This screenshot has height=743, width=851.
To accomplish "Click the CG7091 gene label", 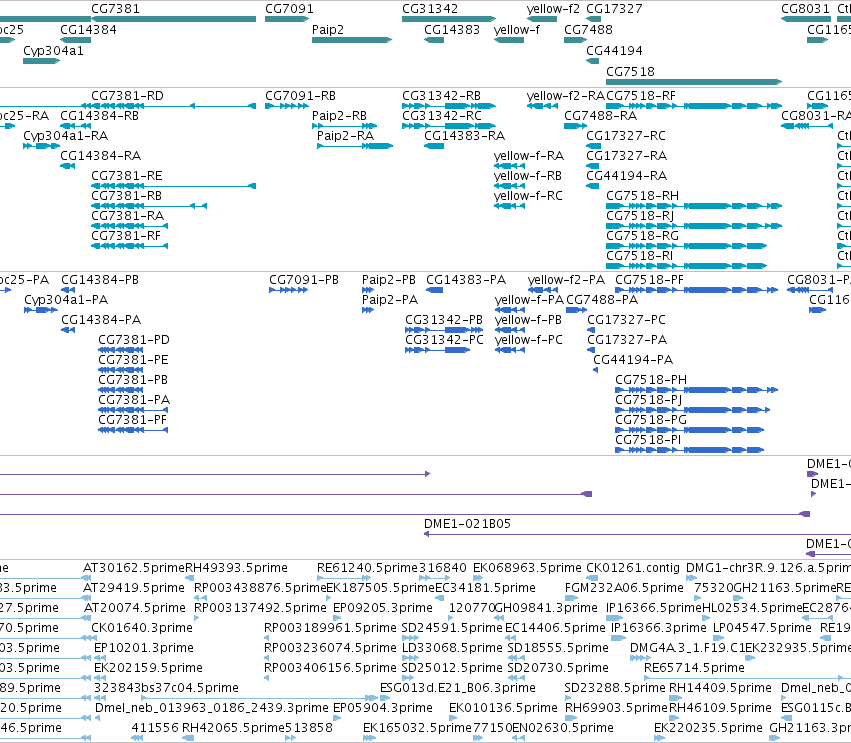I will pyautogui.click(x=289, y=9).
